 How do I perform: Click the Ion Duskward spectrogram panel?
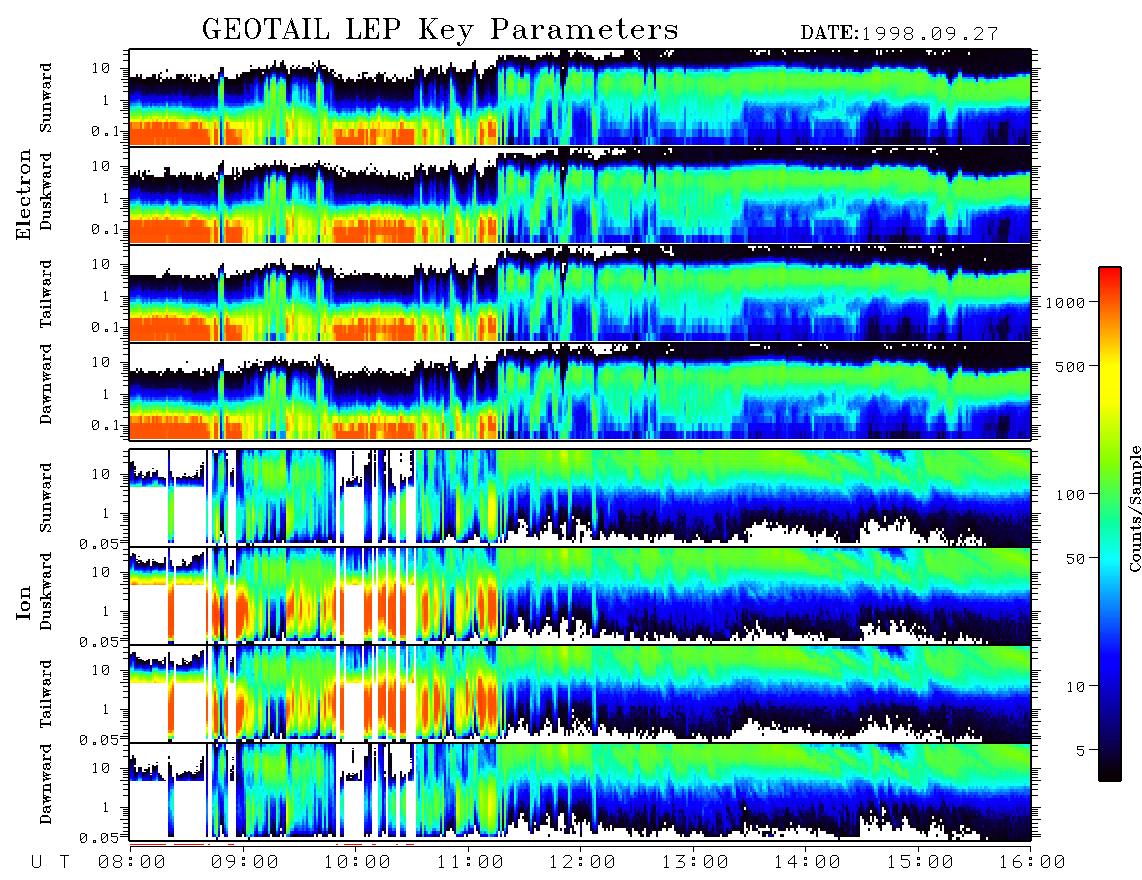580,595
